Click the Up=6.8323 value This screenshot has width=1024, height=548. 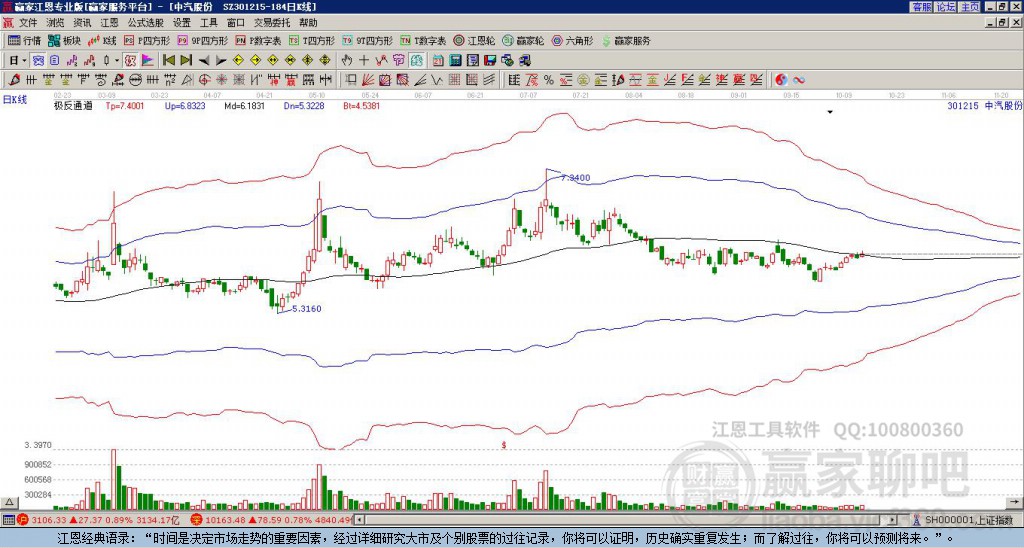coord(185,106)
